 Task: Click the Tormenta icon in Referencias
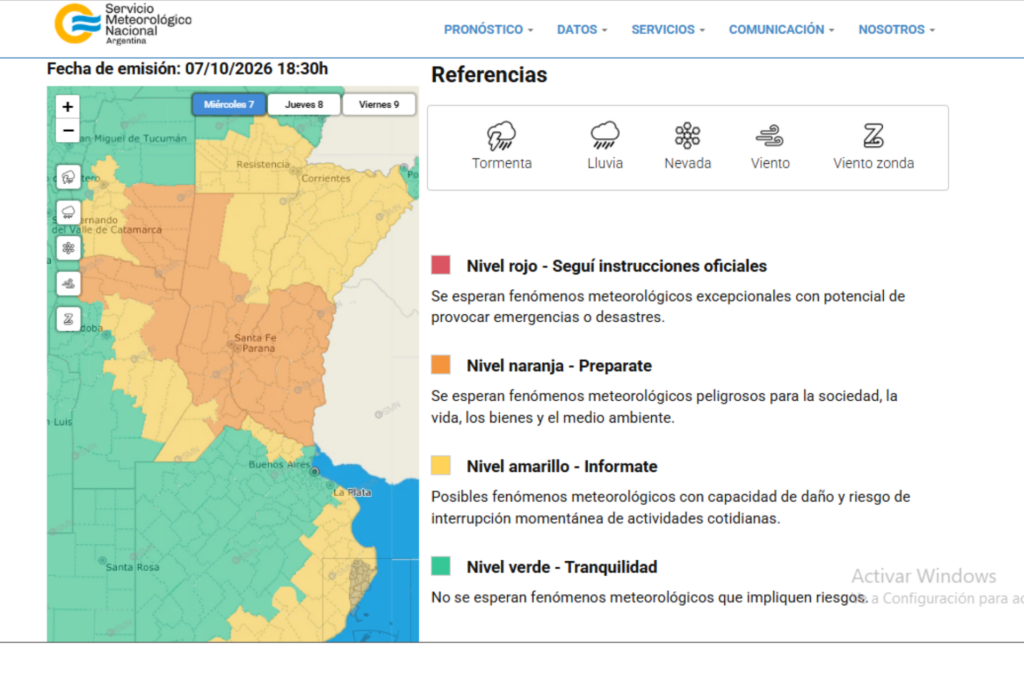click(x=502, y=135)
